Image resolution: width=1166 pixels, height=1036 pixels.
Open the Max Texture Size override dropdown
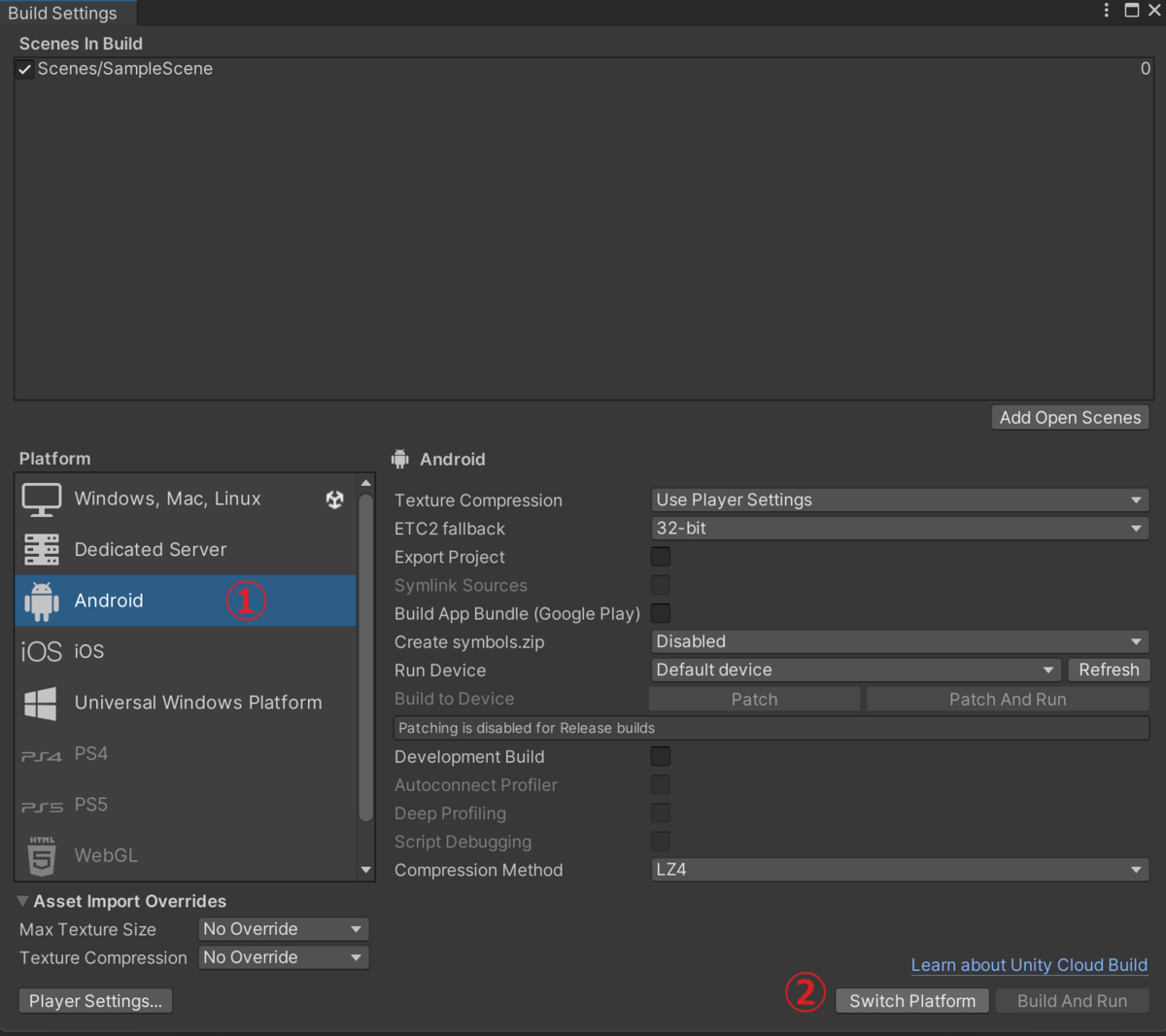(x=283, y=929)
